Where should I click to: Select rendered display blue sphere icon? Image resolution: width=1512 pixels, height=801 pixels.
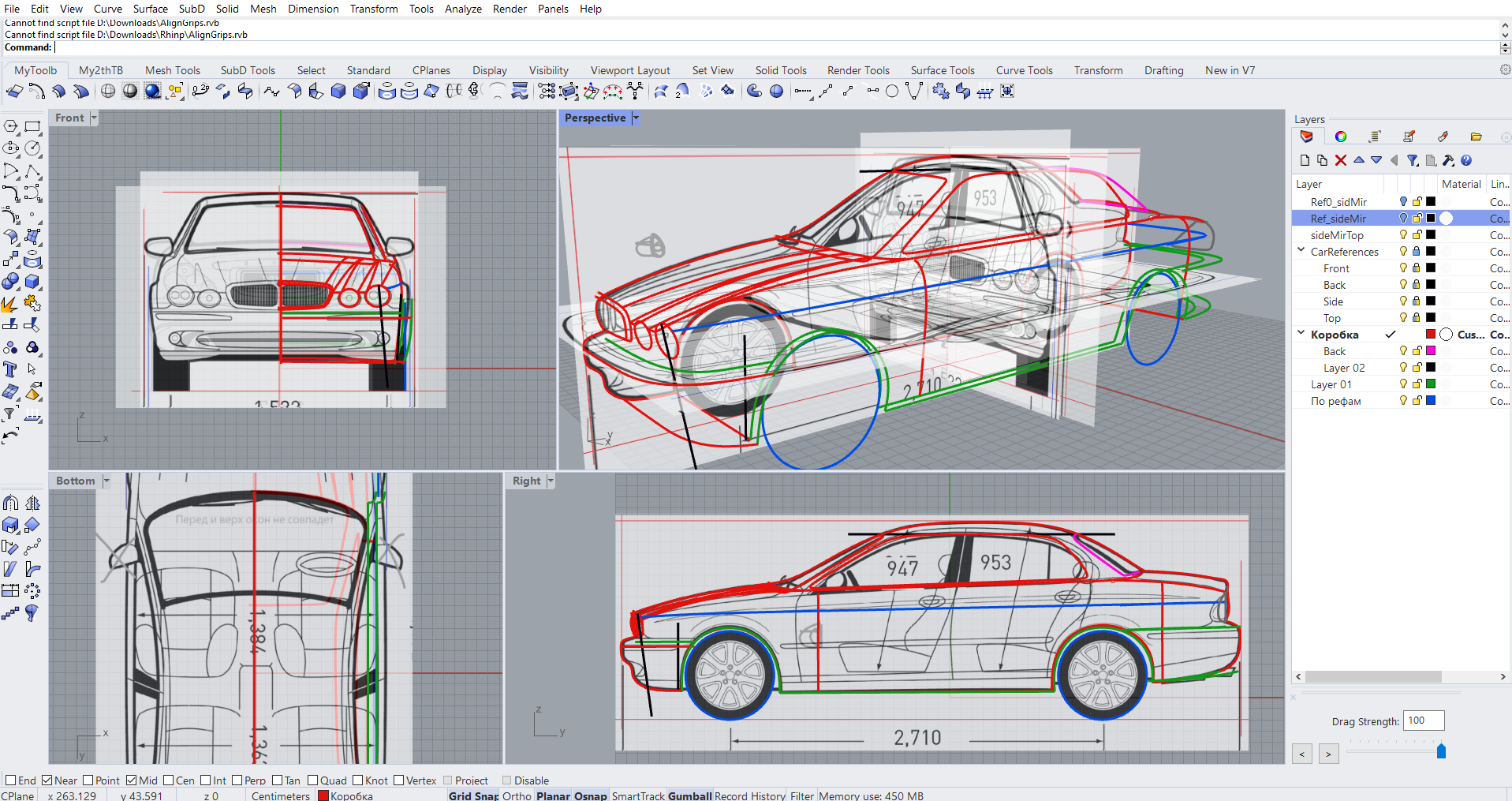click(152, 92)
